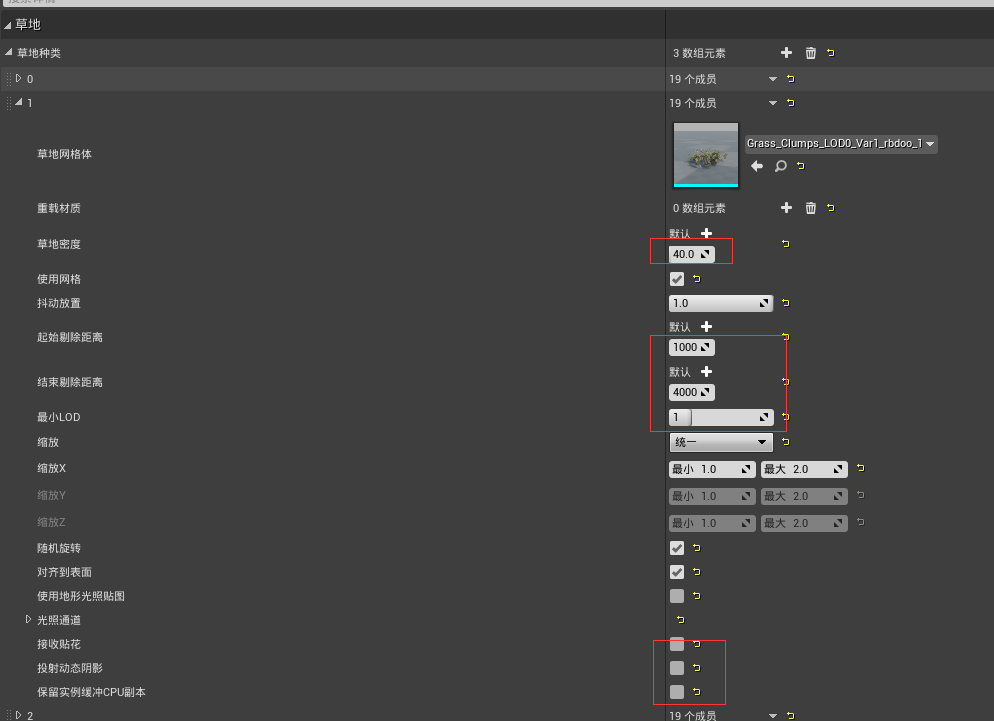The width and height of the screenshot is (994, 721).
Task: Browse to grass mesh with magnifier icon
Action: click(x=780, y=166)
